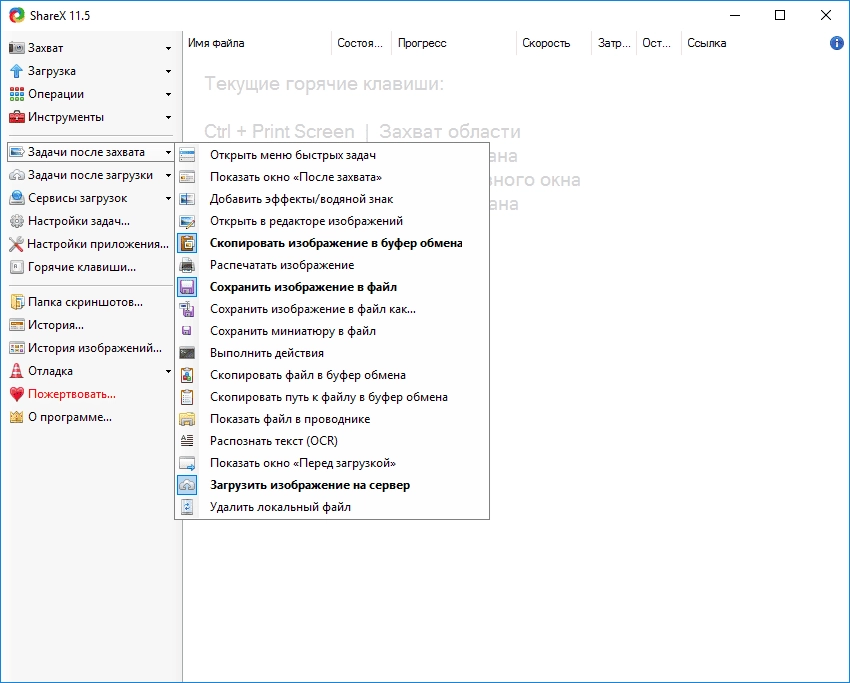Image resolution: width=850 pixels, height=683 pixels.
Task: Open the Отладка menu label
Action: (x=50, y=371)
